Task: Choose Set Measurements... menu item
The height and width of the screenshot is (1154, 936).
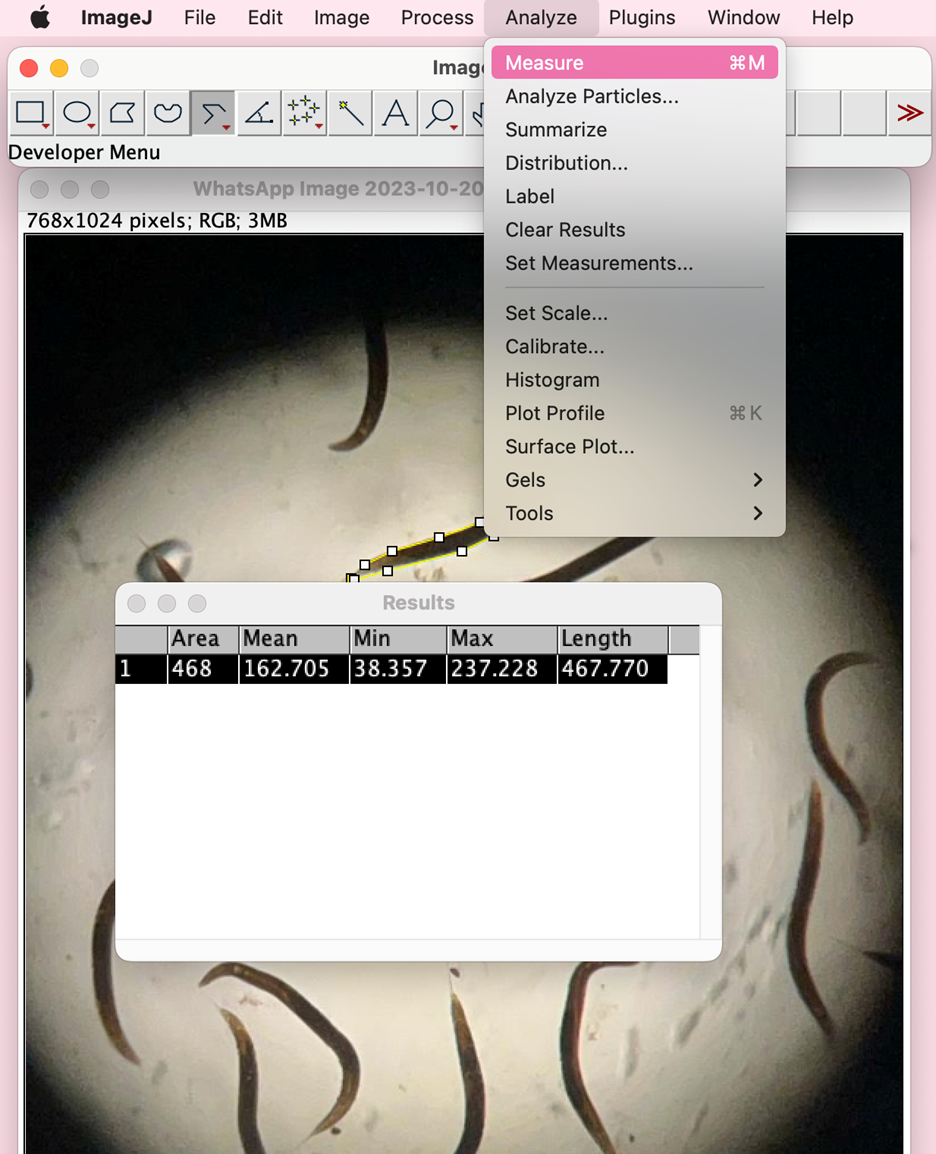Action: pos(634,263)
